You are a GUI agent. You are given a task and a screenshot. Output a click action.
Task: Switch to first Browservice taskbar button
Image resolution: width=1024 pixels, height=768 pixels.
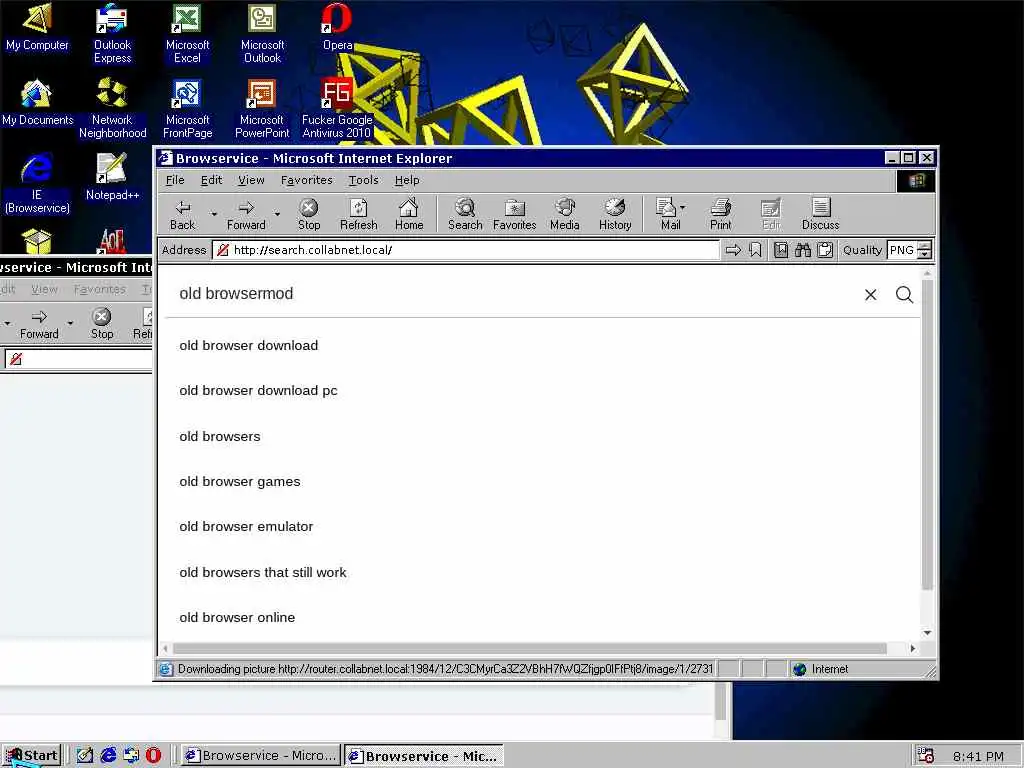[261, 756]
